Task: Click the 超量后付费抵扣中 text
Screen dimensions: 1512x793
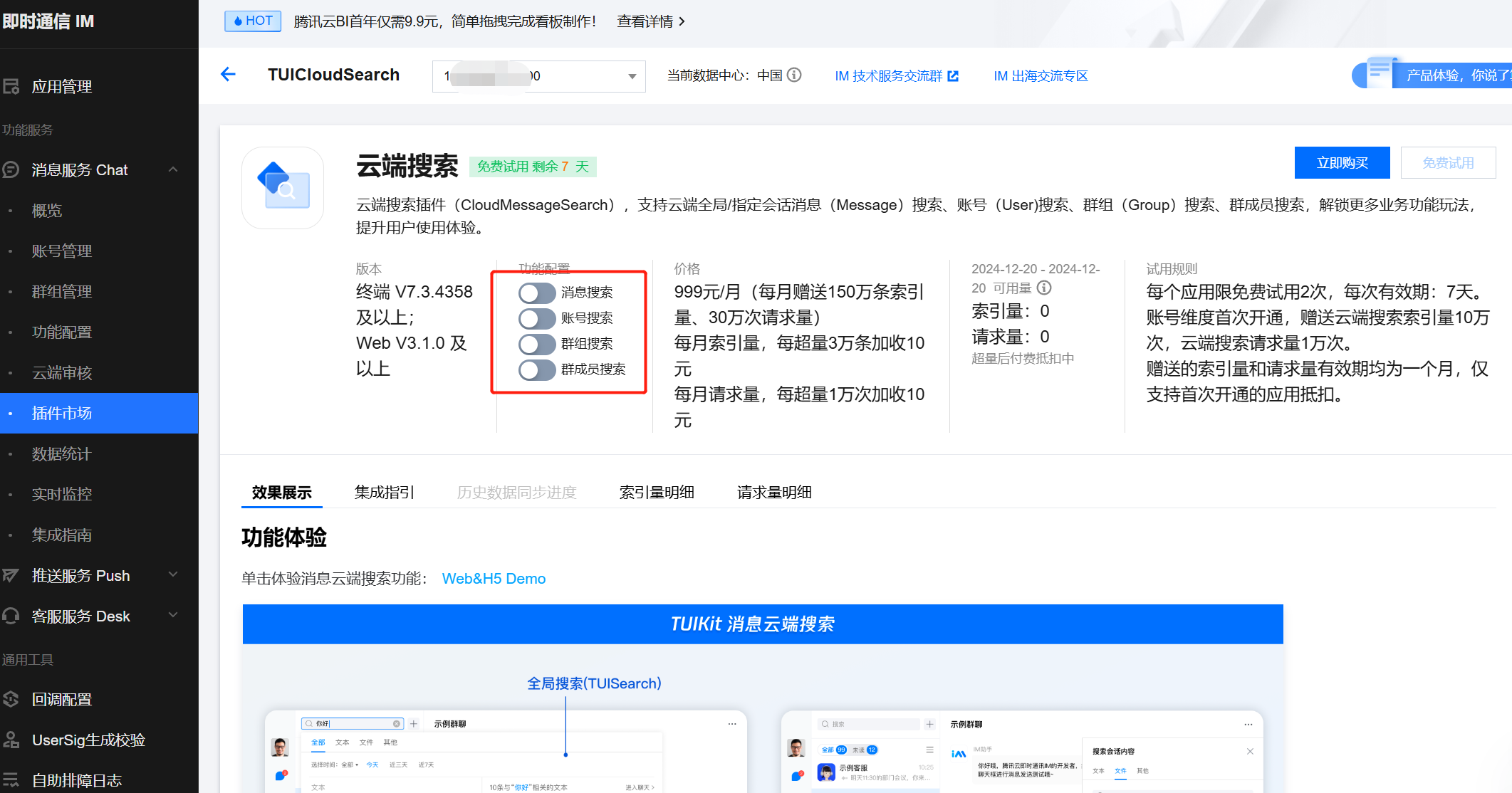Action: pos(1023,358)
